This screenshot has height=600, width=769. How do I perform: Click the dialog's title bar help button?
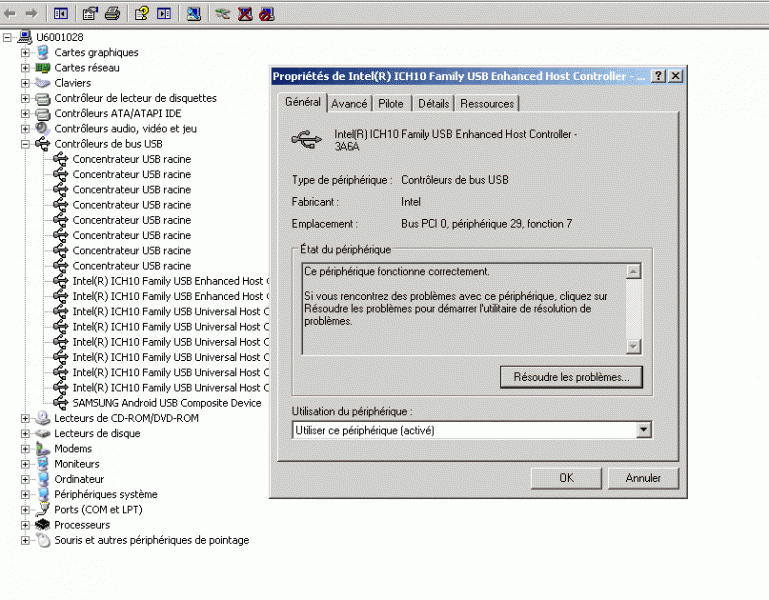(659, 76)
